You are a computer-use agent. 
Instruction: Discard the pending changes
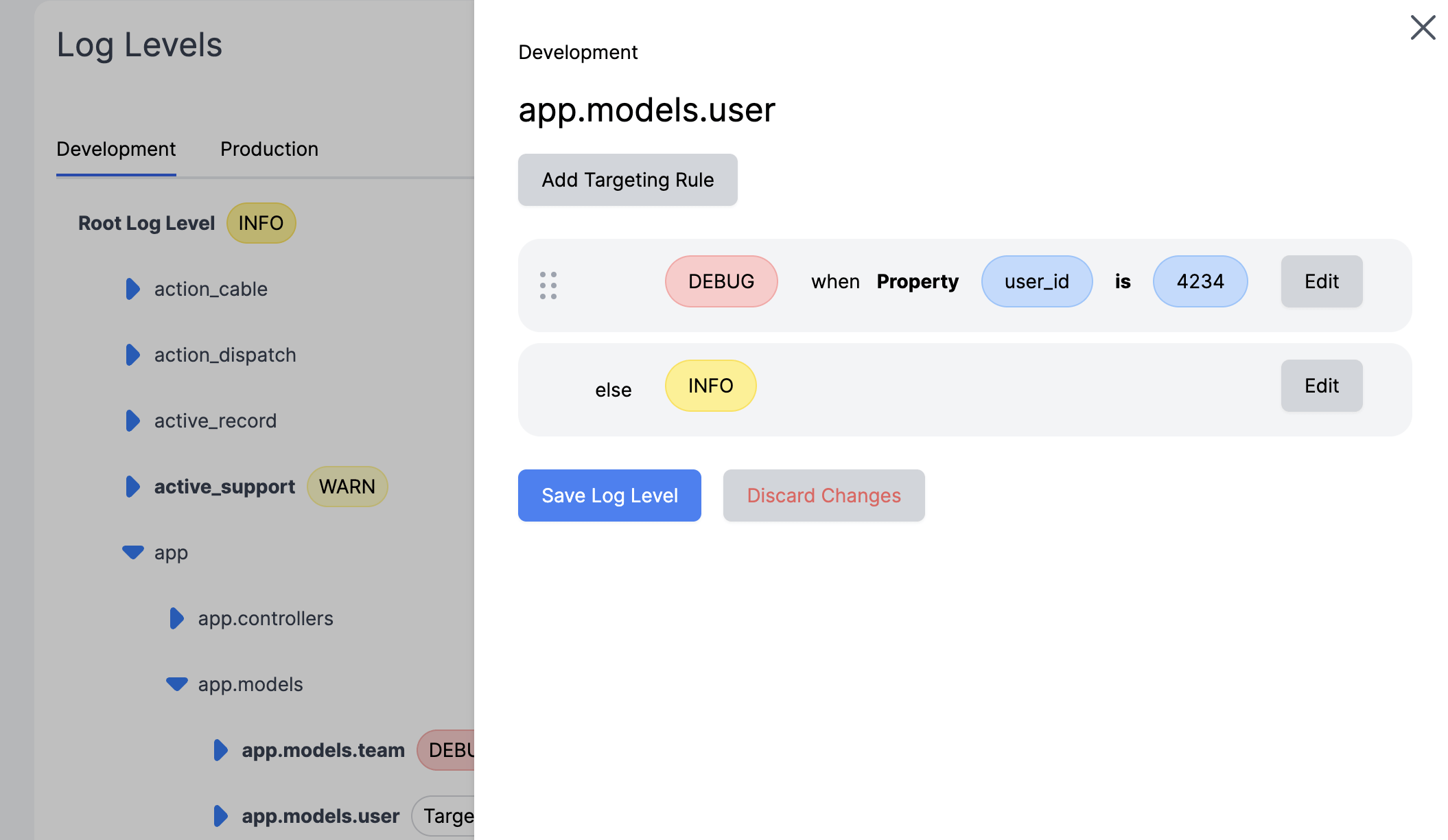point(824,495)
